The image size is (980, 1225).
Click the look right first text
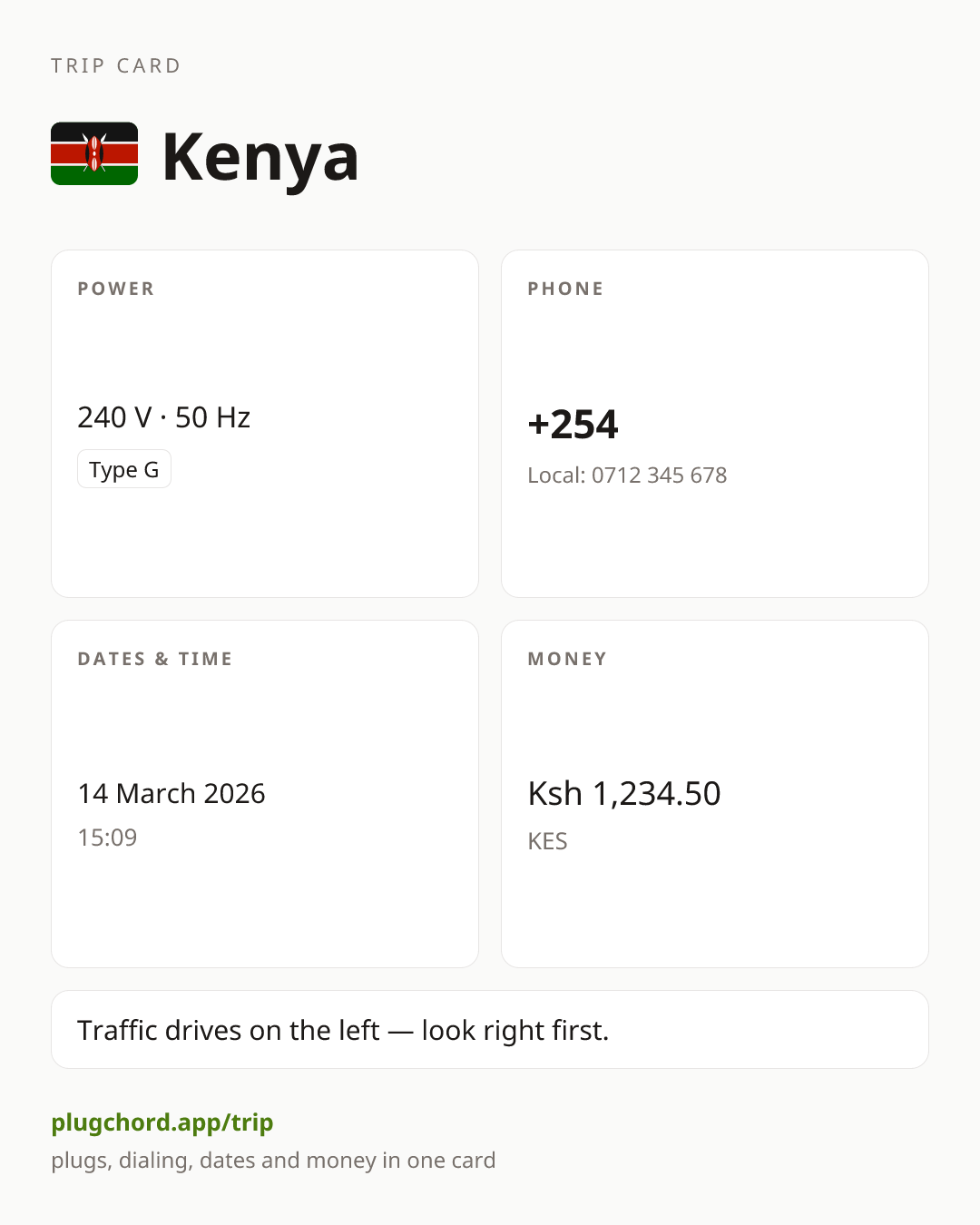tap(515, 1031)
